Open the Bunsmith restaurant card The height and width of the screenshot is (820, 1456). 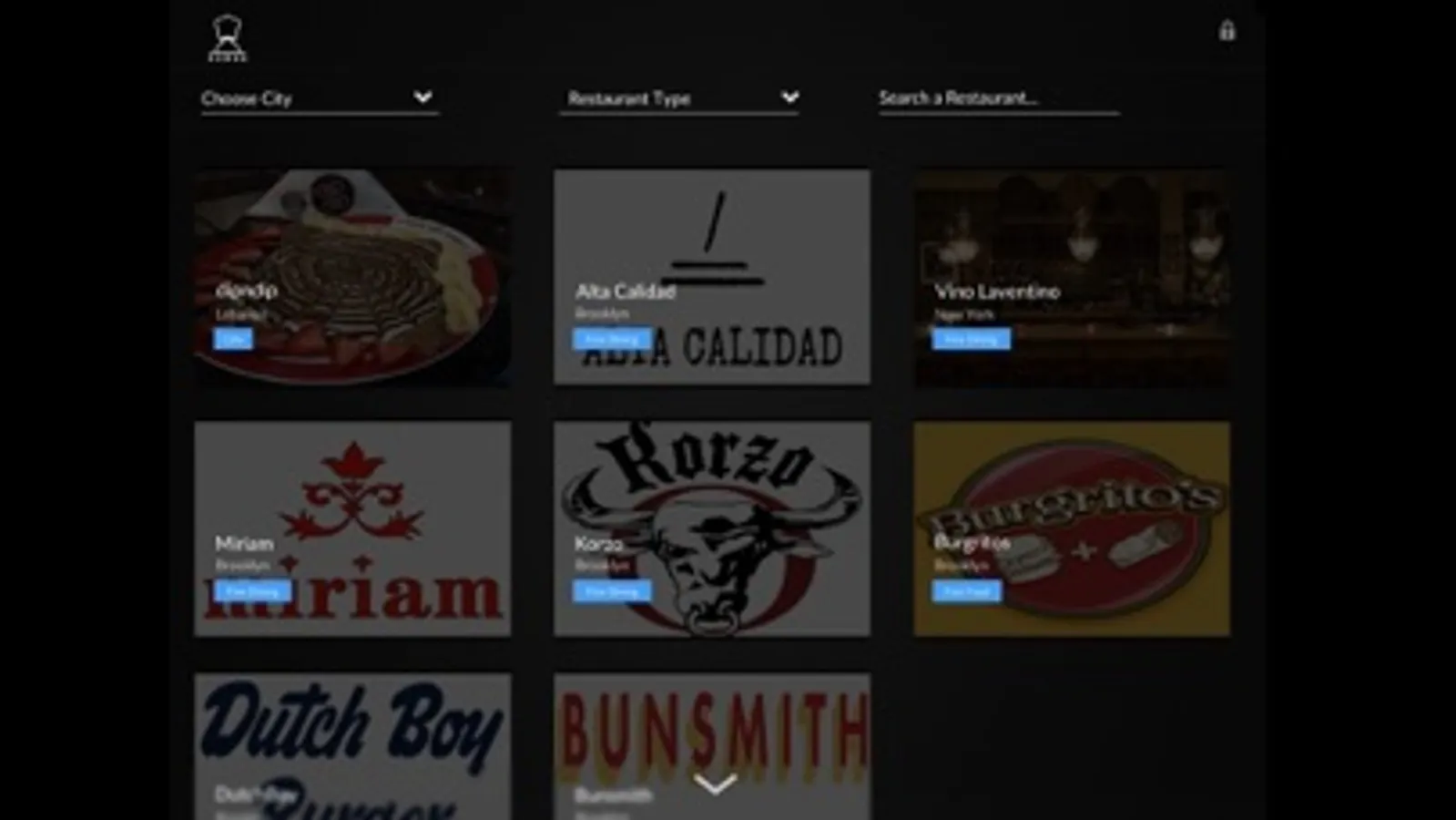tap(712, 747)
